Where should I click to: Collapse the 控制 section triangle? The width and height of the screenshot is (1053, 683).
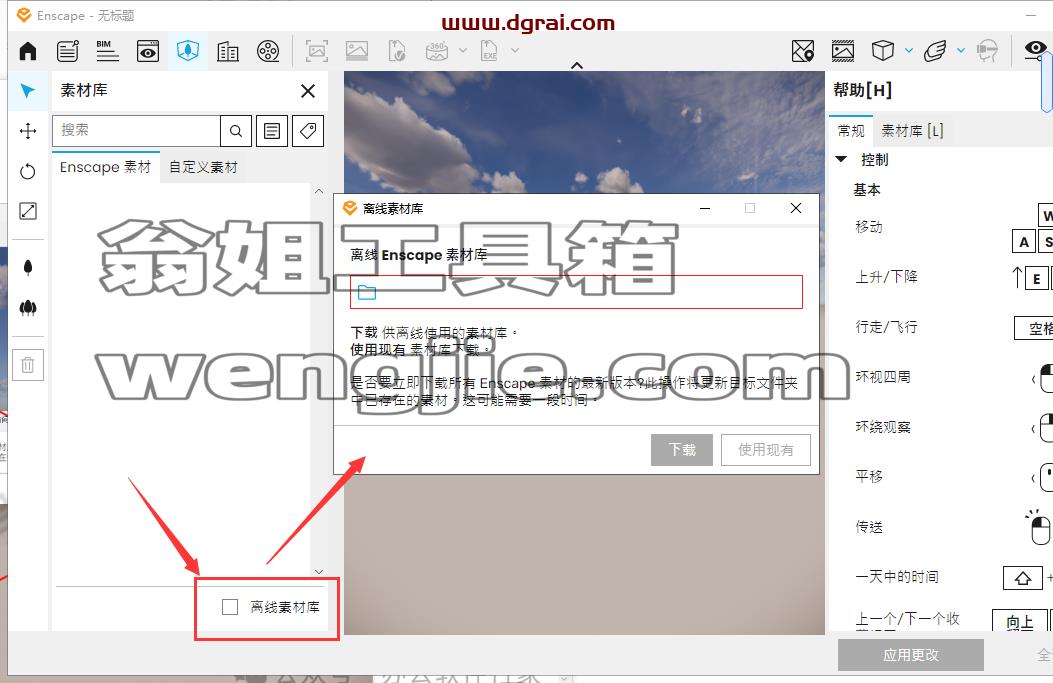click(841, 159)
